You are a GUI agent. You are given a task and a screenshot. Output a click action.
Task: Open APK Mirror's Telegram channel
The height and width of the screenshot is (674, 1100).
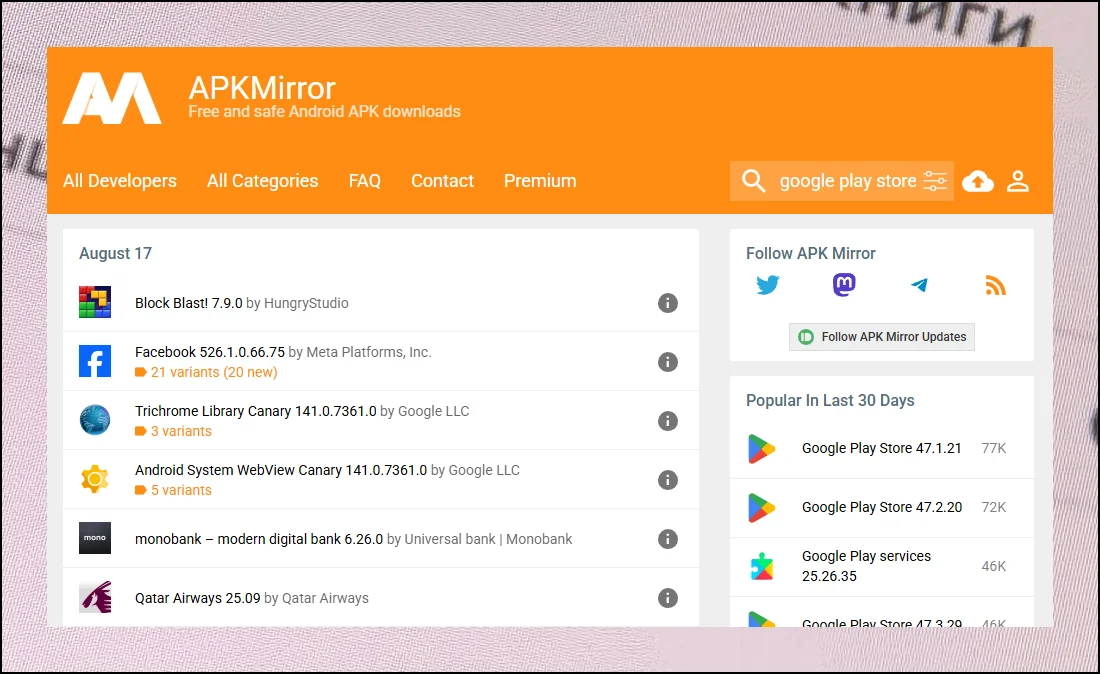point(920,286)
